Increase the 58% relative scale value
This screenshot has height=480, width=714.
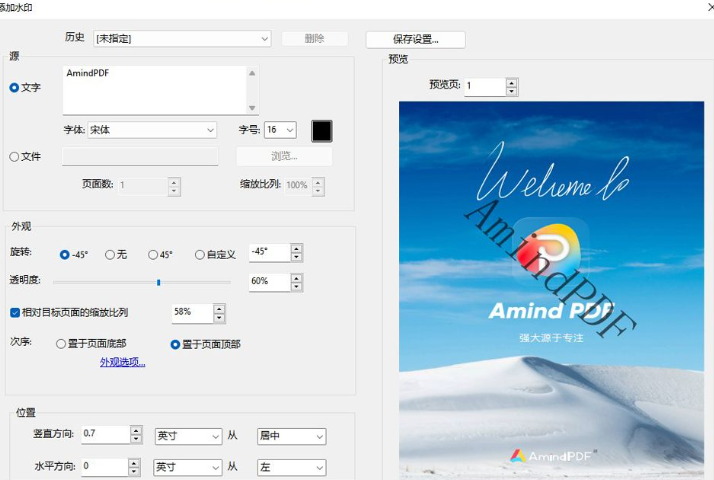tap(219, 309)
